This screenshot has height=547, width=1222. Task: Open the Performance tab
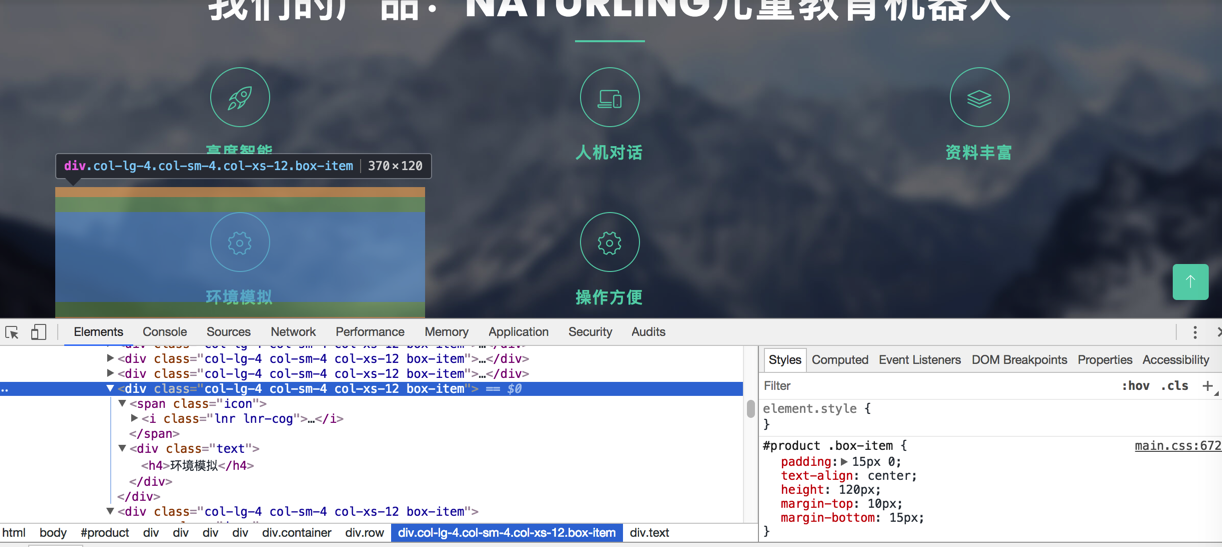click(x=370, y=332)
